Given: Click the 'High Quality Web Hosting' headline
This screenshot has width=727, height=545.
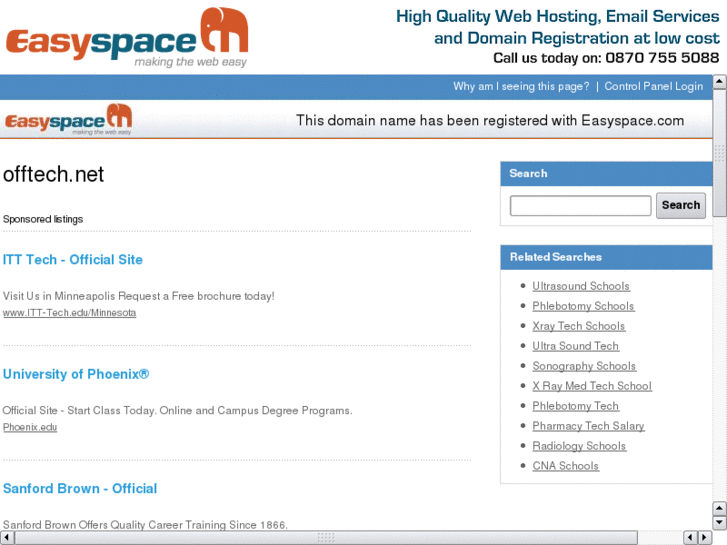Looking at the screenshot, I should coord(558,27).
